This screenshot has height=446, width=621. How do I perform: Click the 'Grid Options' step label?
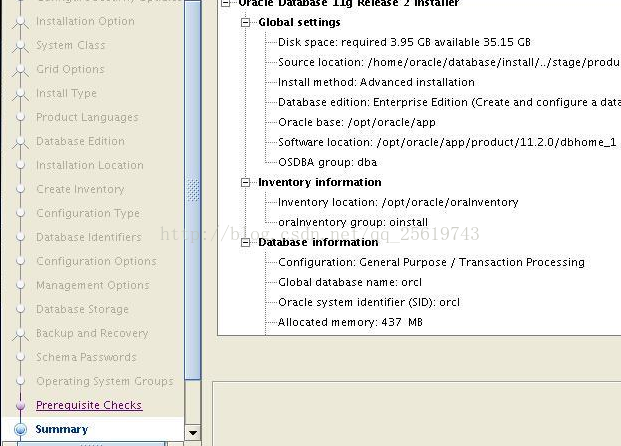(x=70, y=69)
